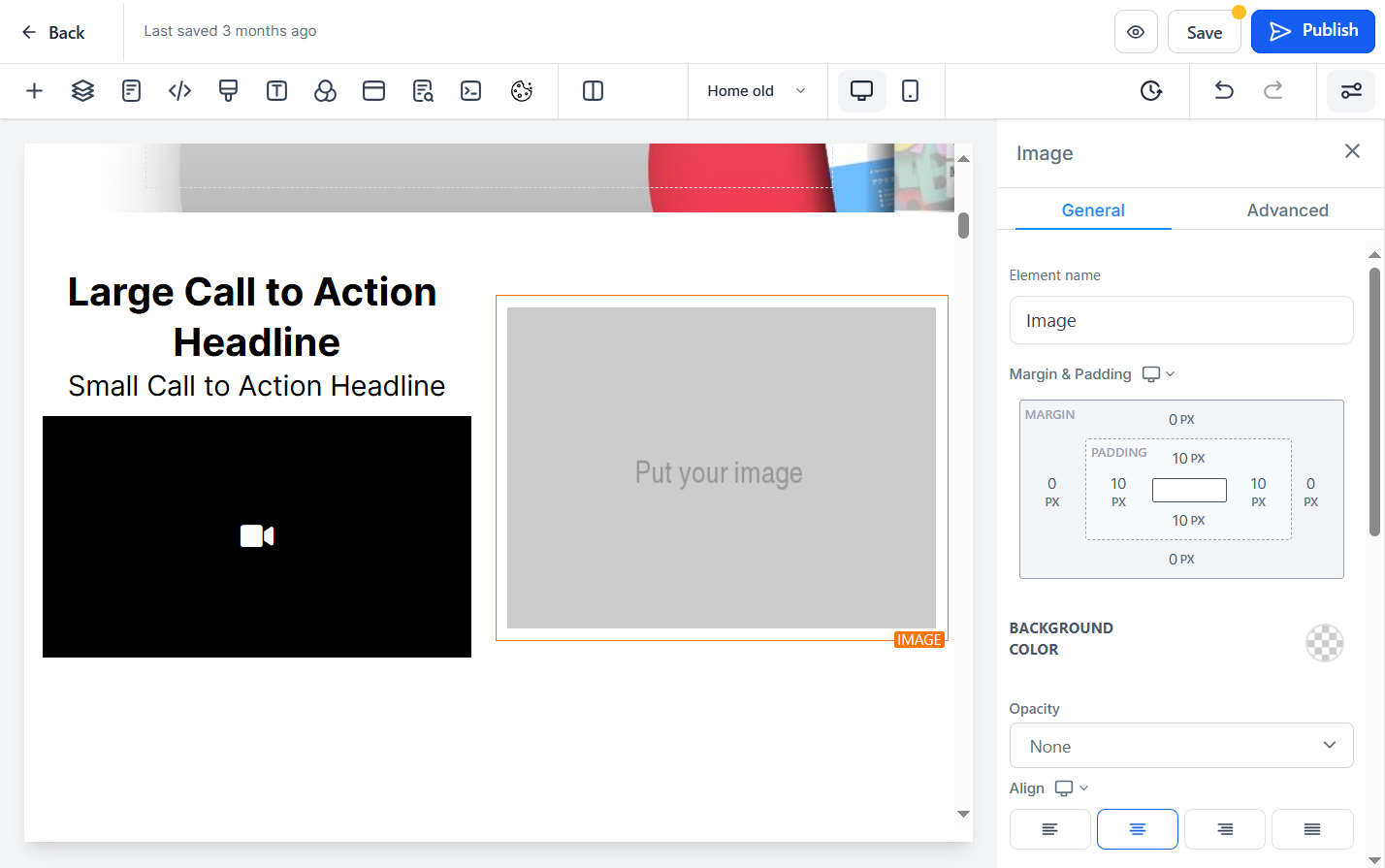Viewport: 1385px width, 868px height.
Task: Publish the page
Action: click(x=1313, y=31)
